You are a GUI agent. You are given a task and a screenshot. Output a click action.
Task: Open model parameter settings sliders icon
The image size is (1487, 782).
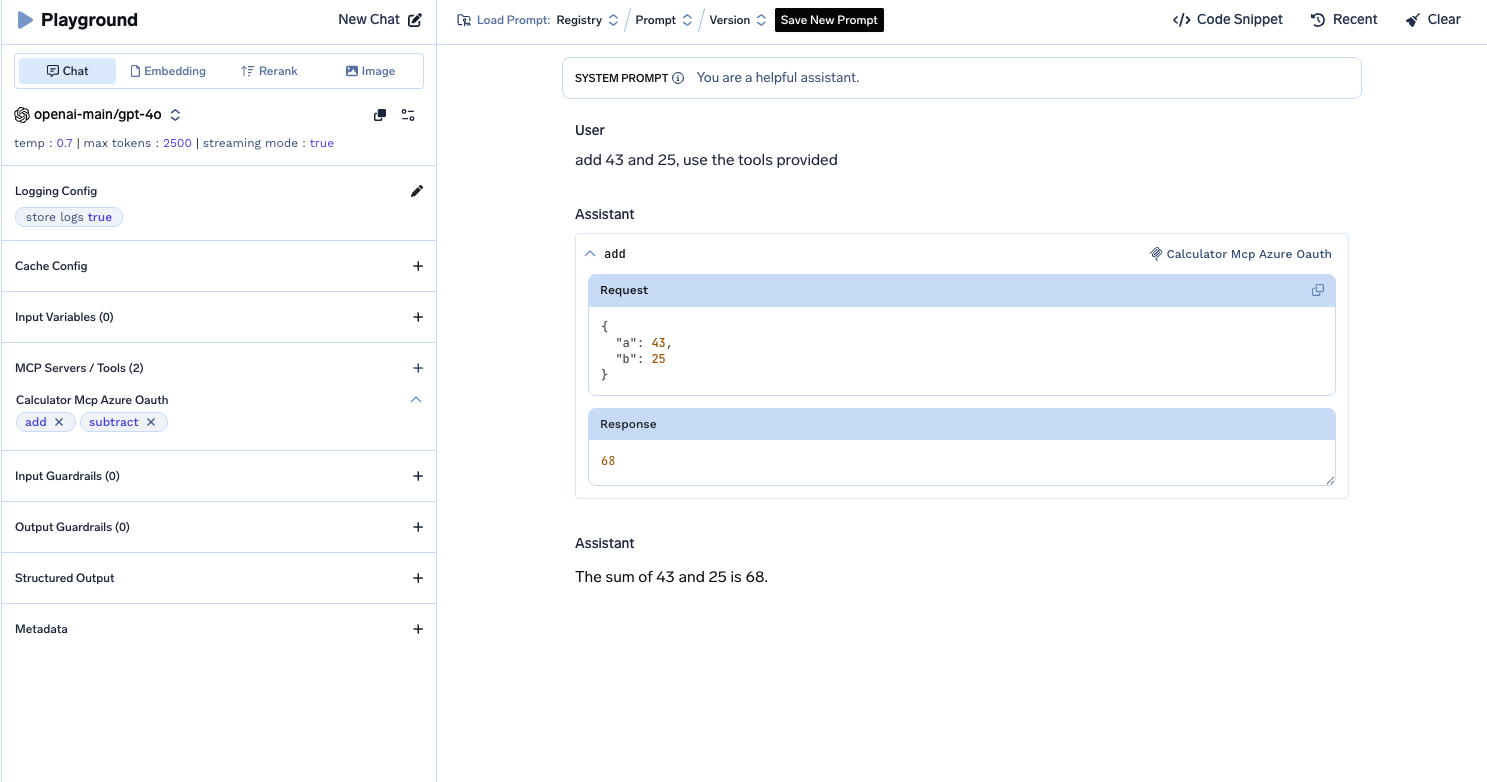tap(408, 115)
